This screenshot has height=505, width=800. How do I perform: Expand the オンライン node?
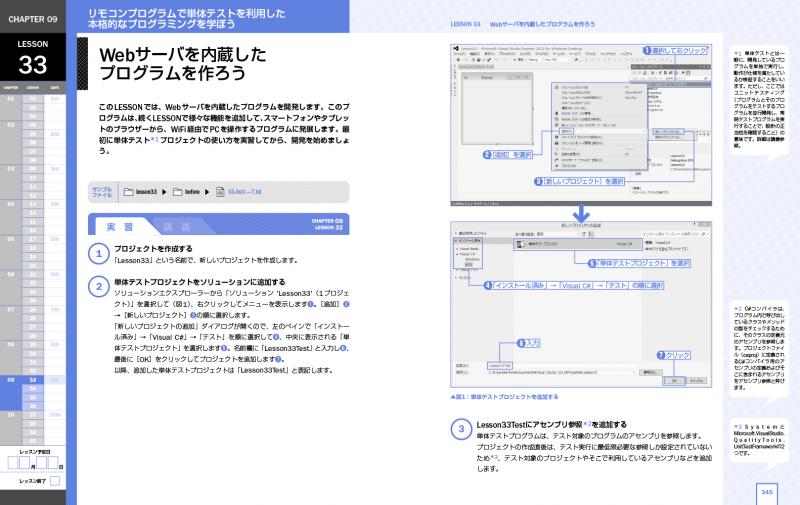coord(456,277)
